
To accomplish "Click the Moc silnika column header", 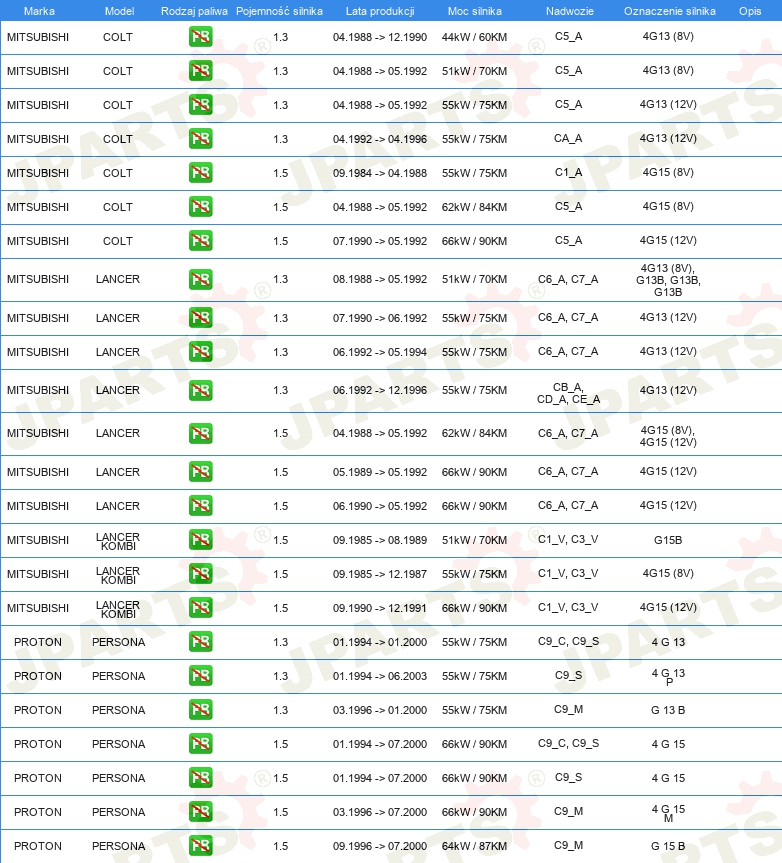I will click(x=474, y=11).
